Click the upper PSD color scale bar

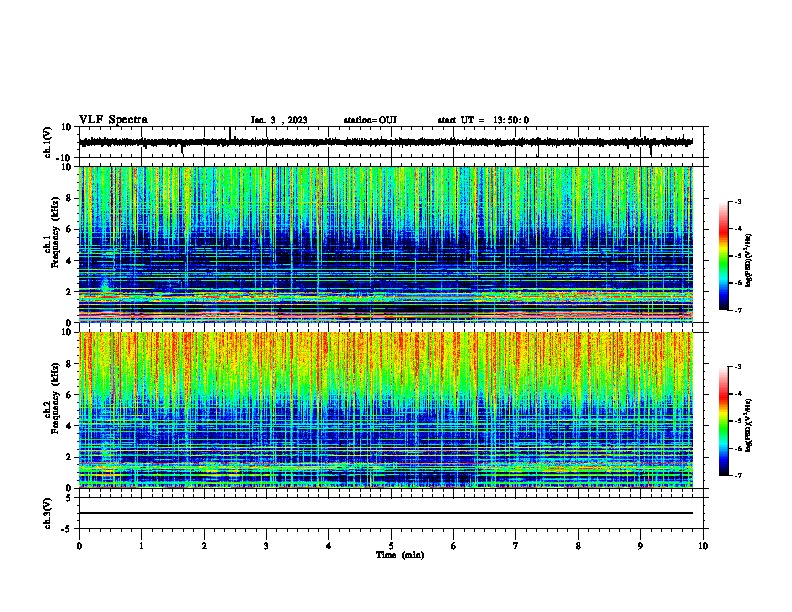tap(723, 256)
